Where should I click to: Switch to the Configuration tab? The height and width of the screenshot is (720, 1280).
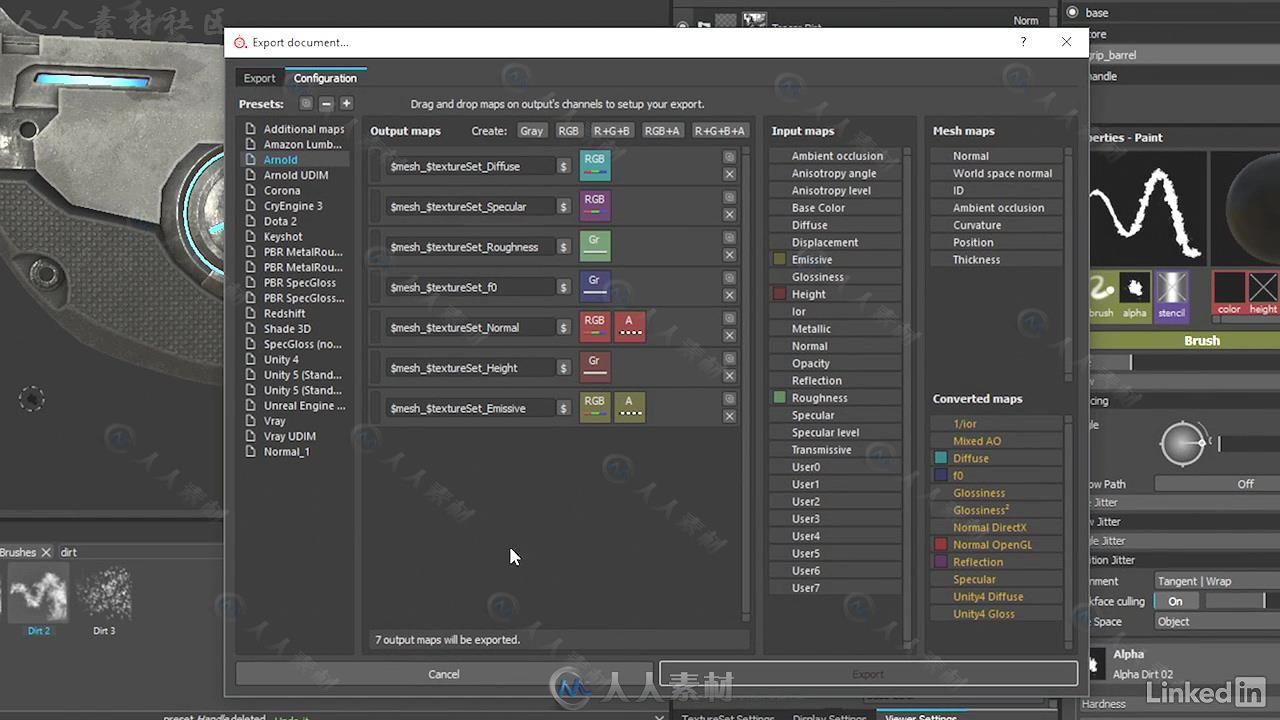click(325, 78)
